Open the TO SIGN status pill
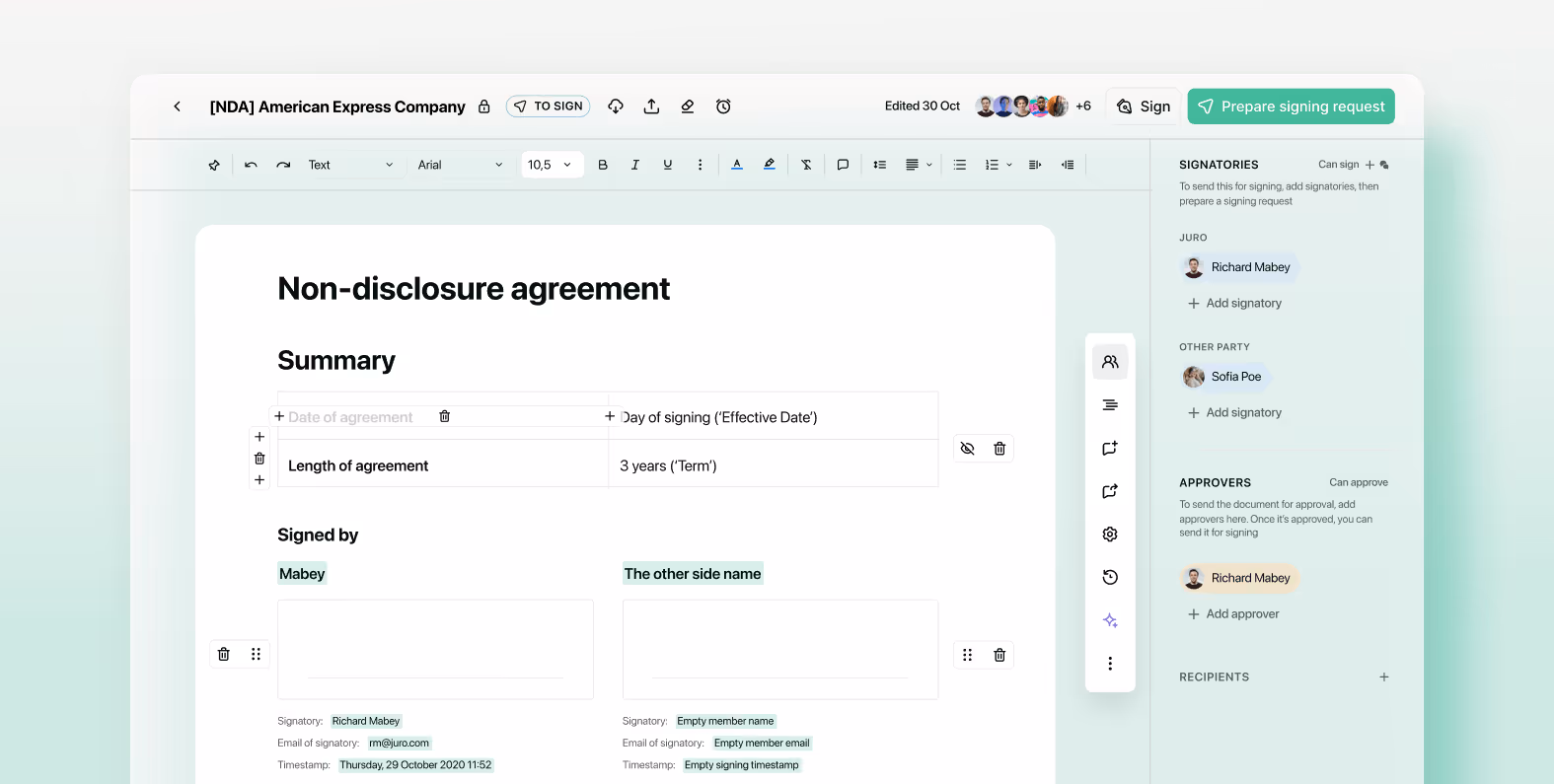 549,107
